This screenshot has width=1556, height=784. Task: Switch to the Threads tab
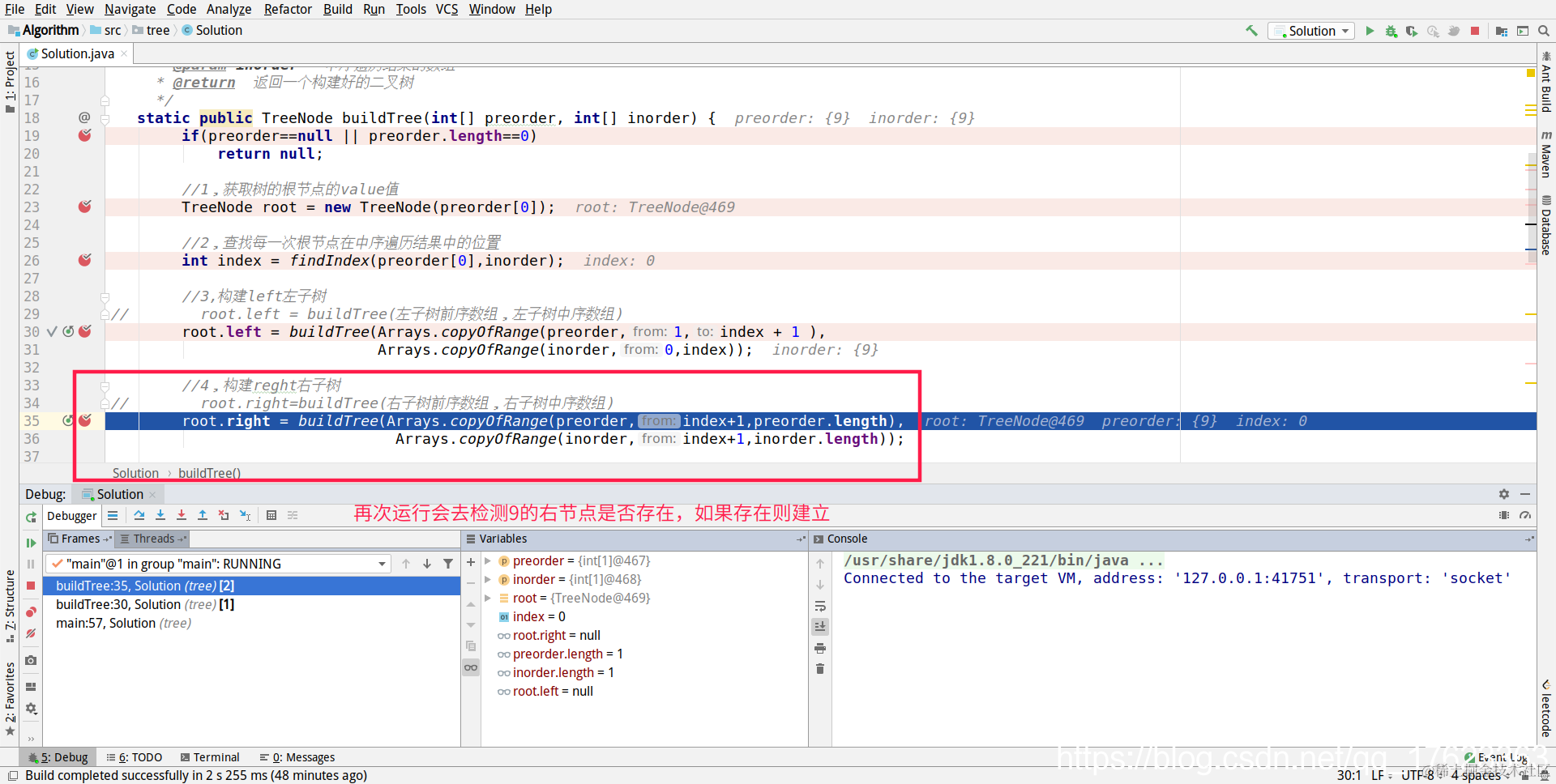click(153, 539)
